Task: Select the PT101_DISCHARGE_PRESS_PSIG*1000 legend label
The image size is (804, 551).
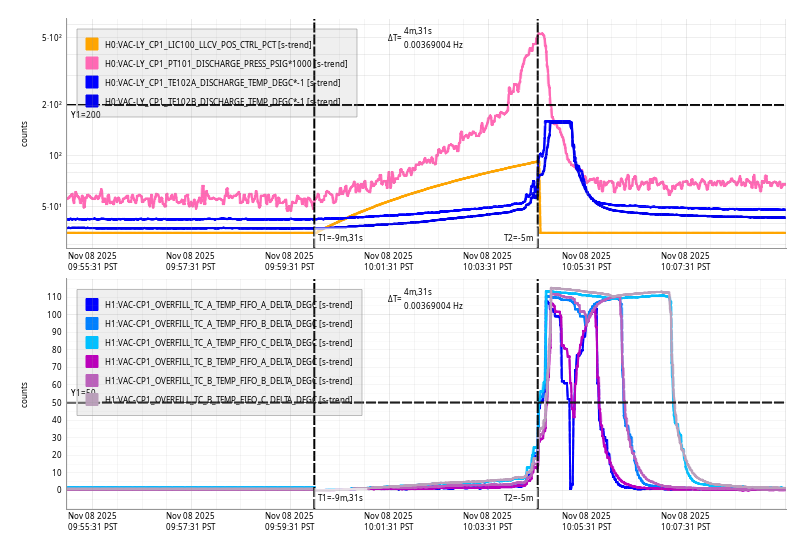Action: 226,63
